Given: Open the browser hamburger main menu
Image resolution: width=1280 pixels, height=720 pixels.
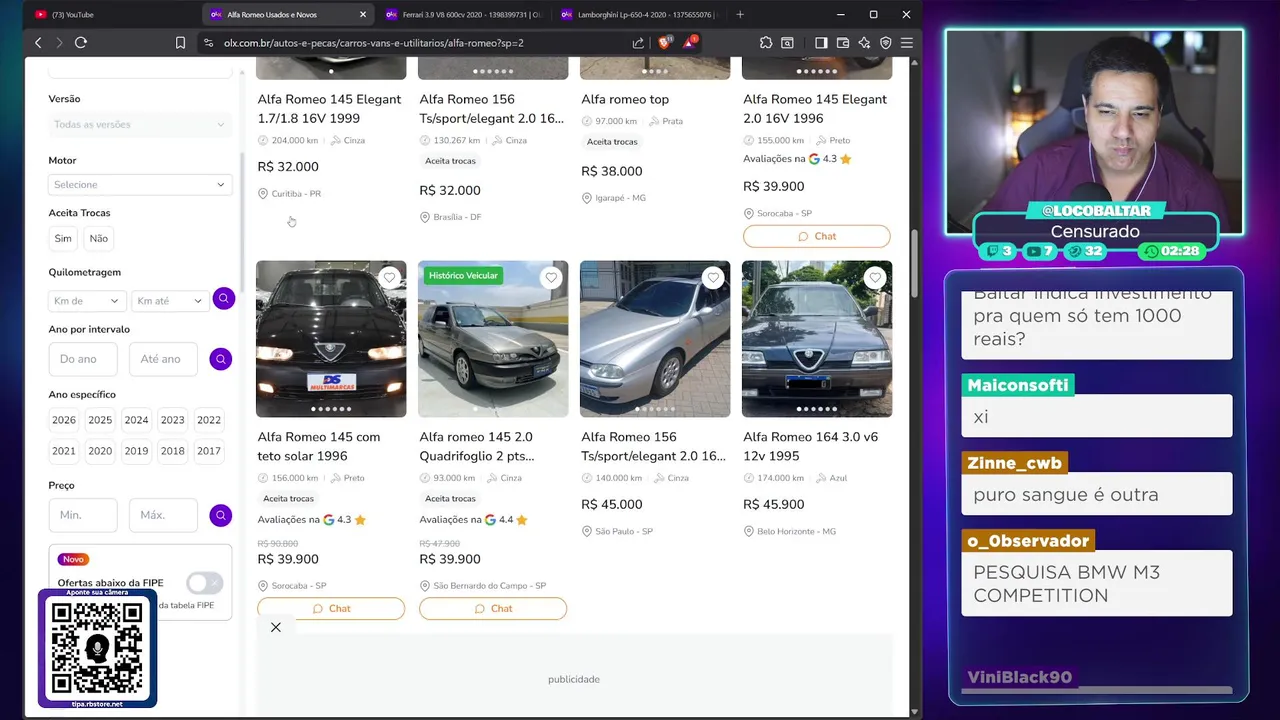Looking at the screenshot, I should [907, 43].
